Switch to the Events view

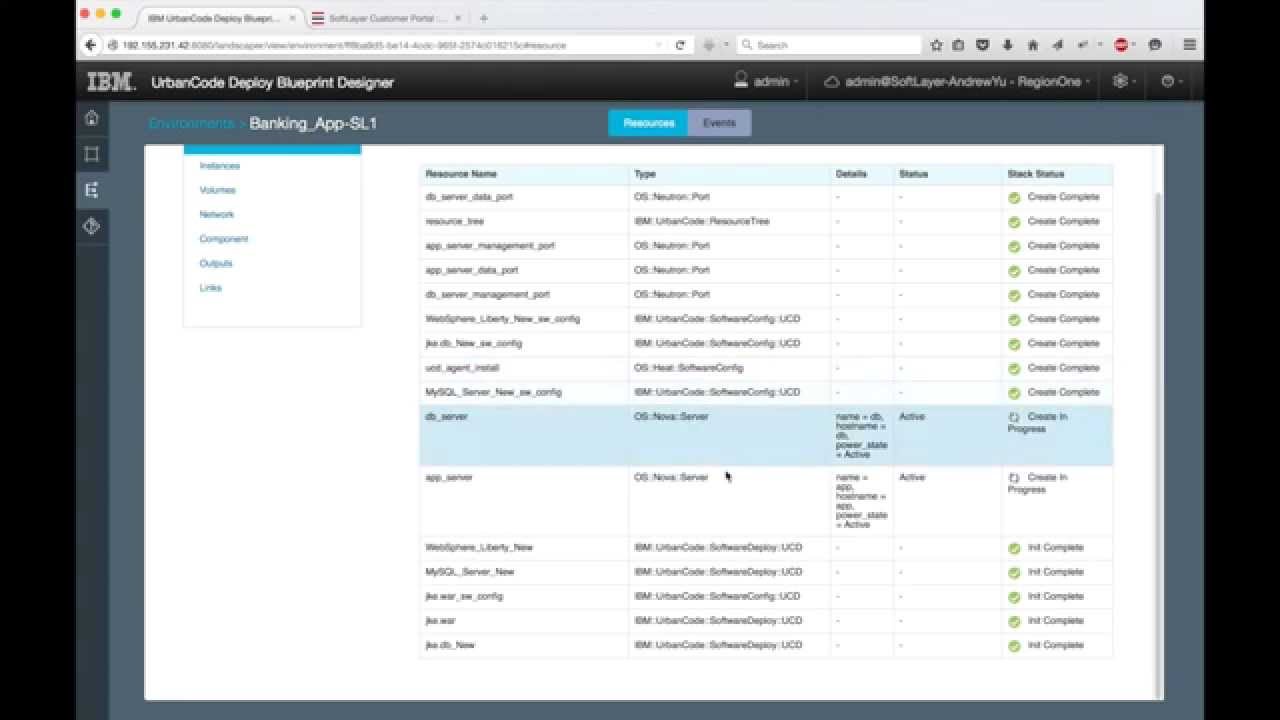click(x=719, y=123)
